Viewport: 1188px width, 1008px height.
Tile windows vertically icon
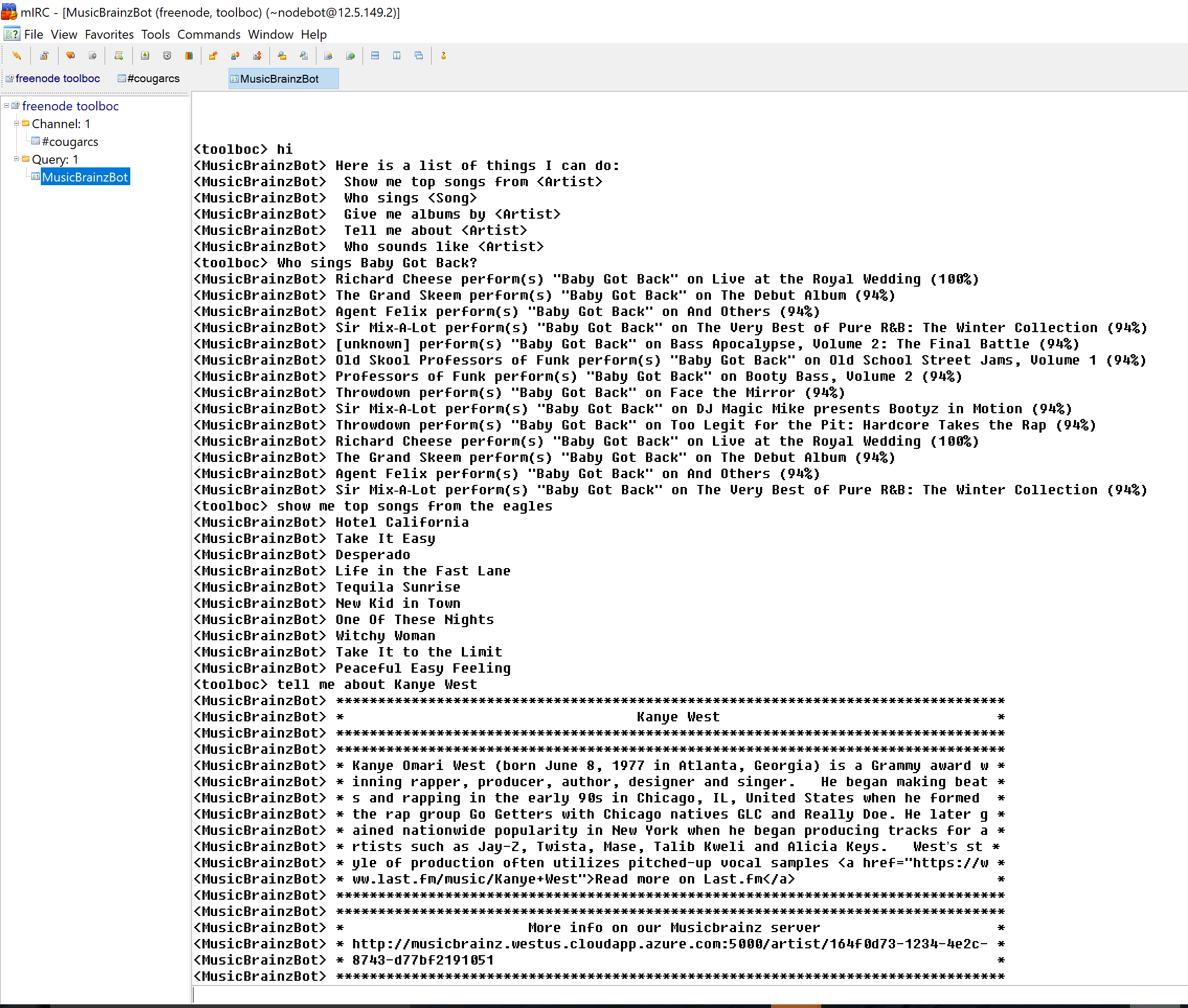coord(397,56)
